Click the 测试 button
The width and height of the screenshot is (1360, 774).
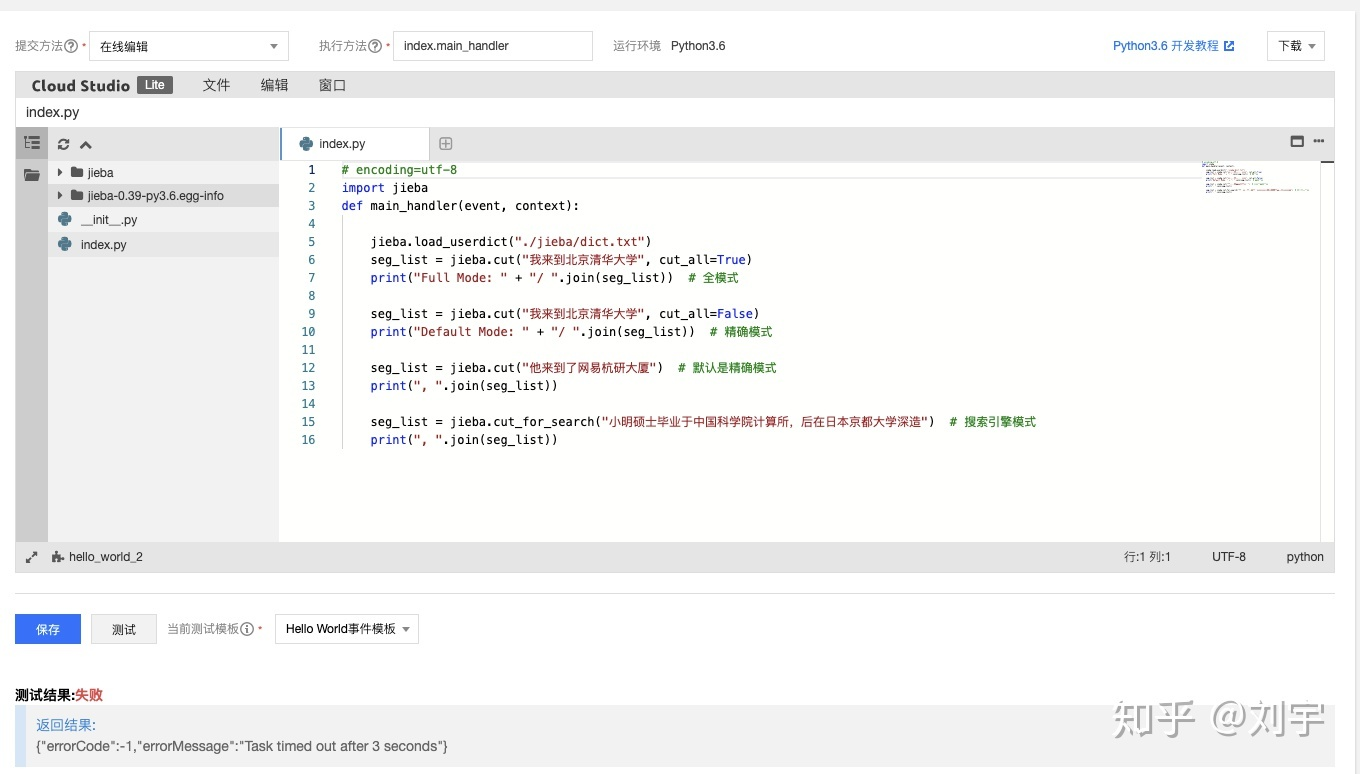(124, 629)
